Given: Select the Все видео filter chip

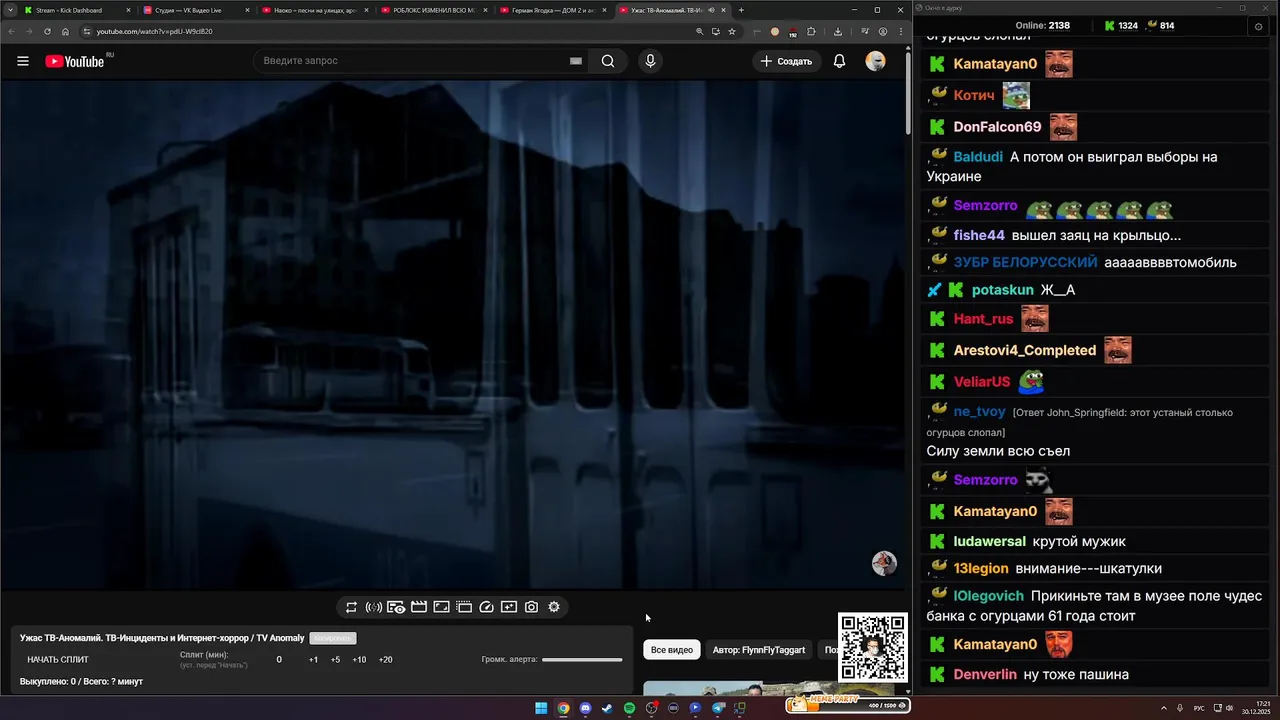Looking at the screenshot, I should [x=672, y=650].
